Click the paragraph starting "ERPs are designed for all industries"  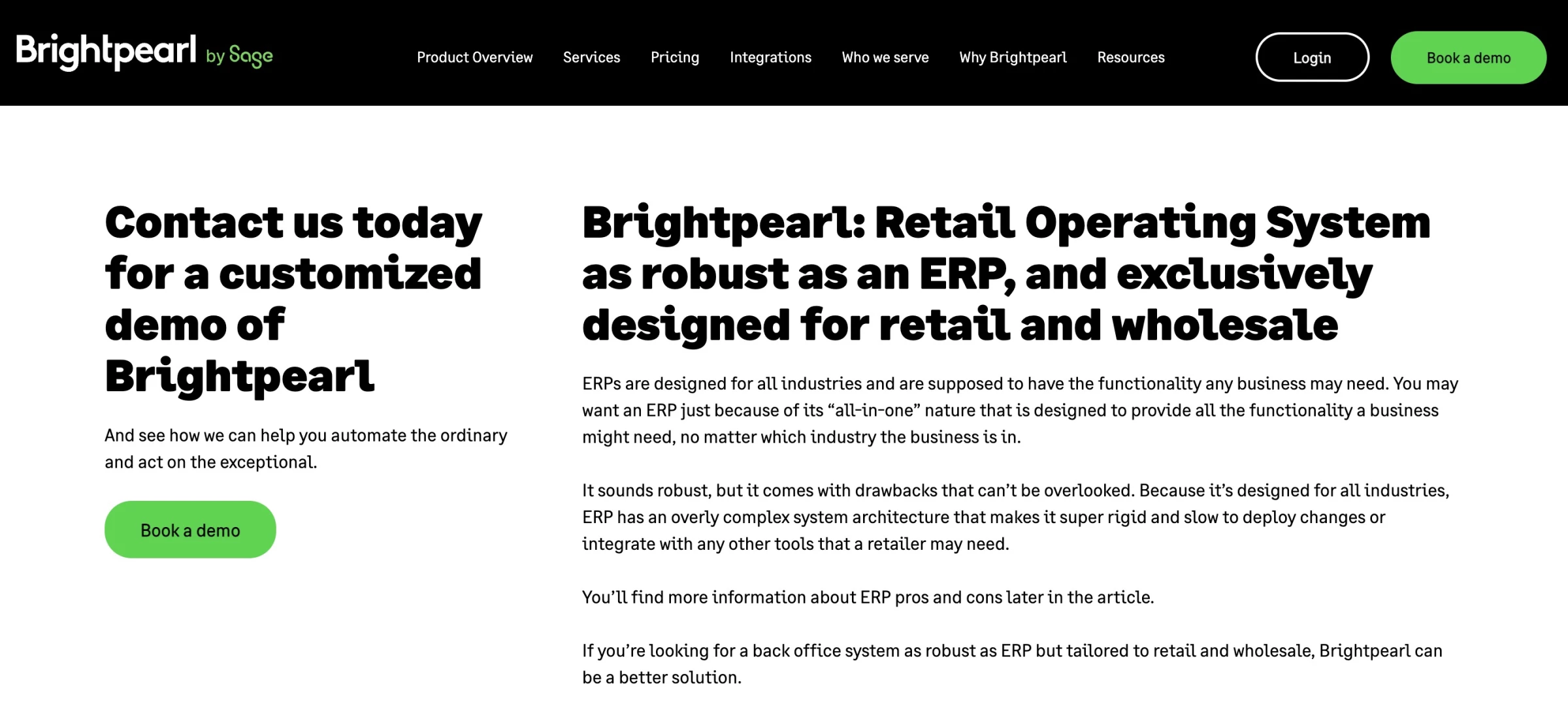(1020, 410)
